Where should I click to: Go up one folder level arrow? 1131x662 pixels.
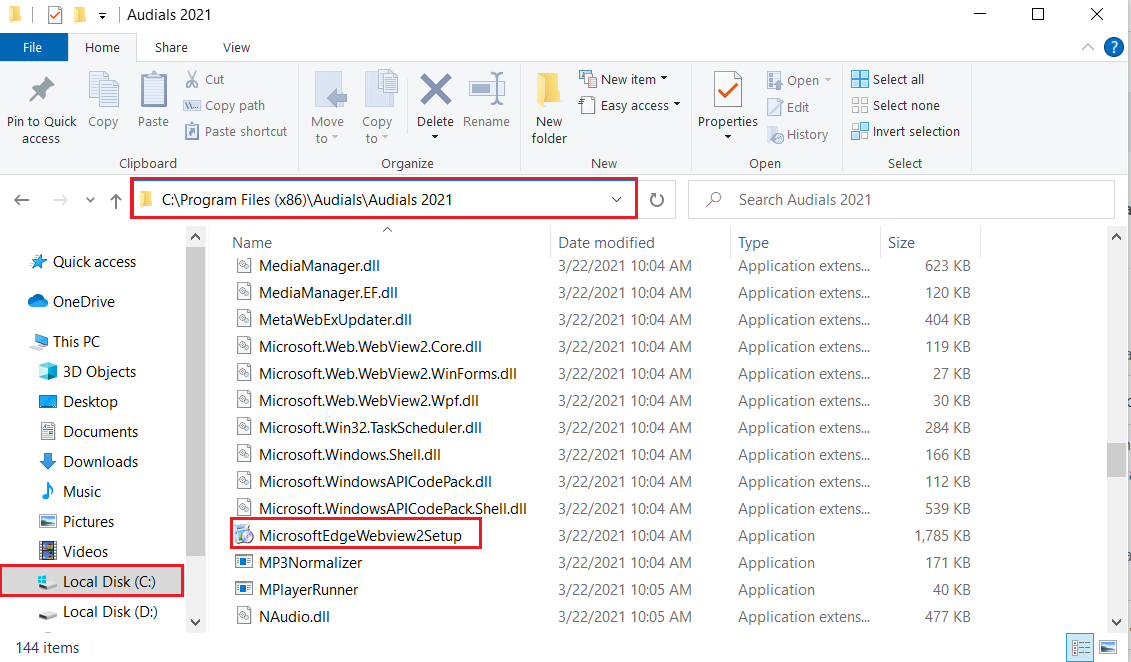tap(117, 200)
